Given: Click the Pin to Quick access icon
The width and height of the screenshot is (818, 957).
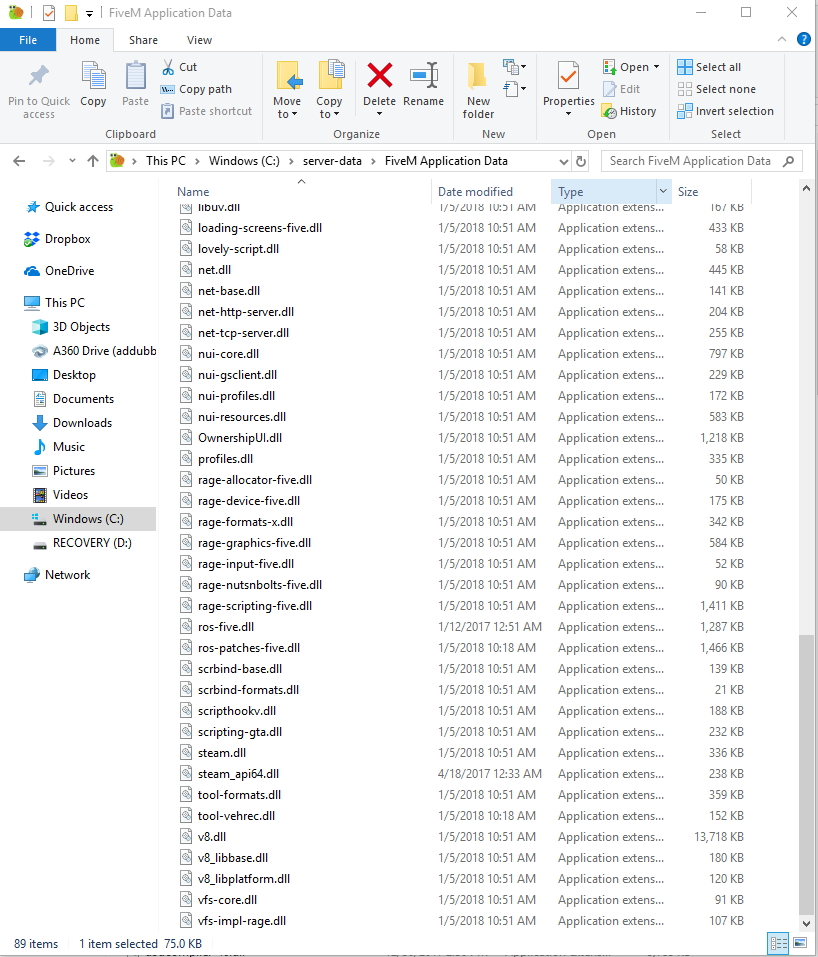Looking at the screenshot, I should coord(38,76).
